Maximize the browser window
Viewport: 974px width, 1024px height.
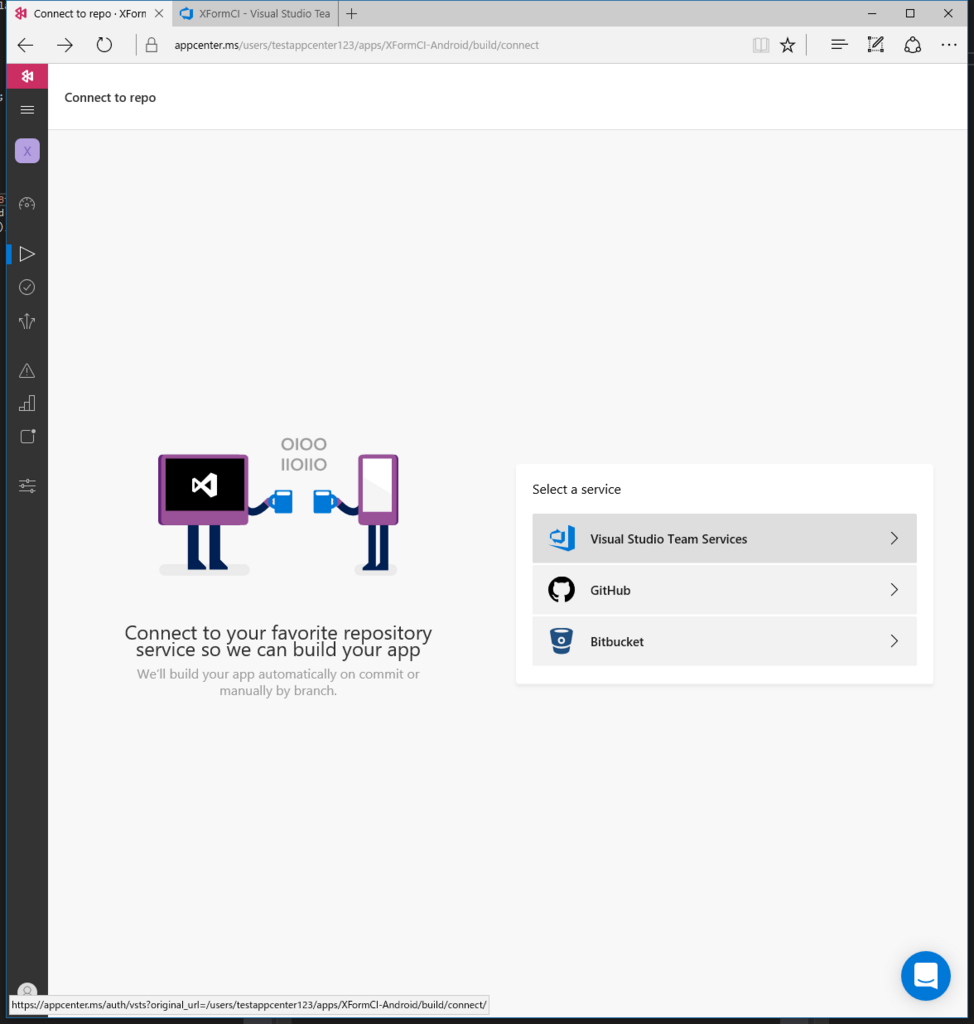[x=910, y=13]
